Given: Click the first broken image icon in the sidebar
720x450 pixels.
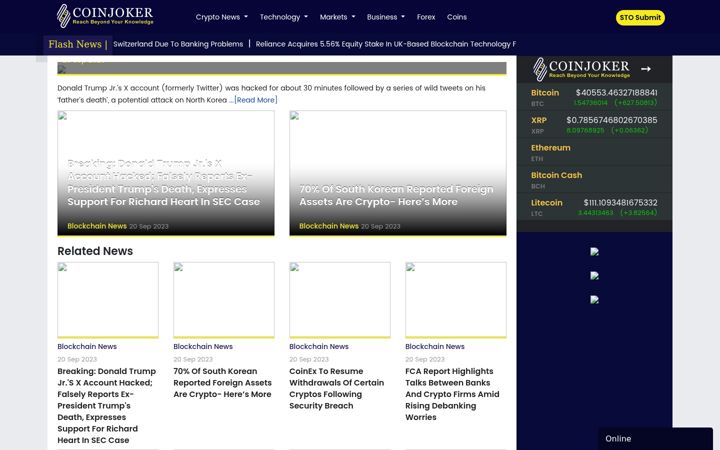Looking at the screenshot, I should coord(594,252).
